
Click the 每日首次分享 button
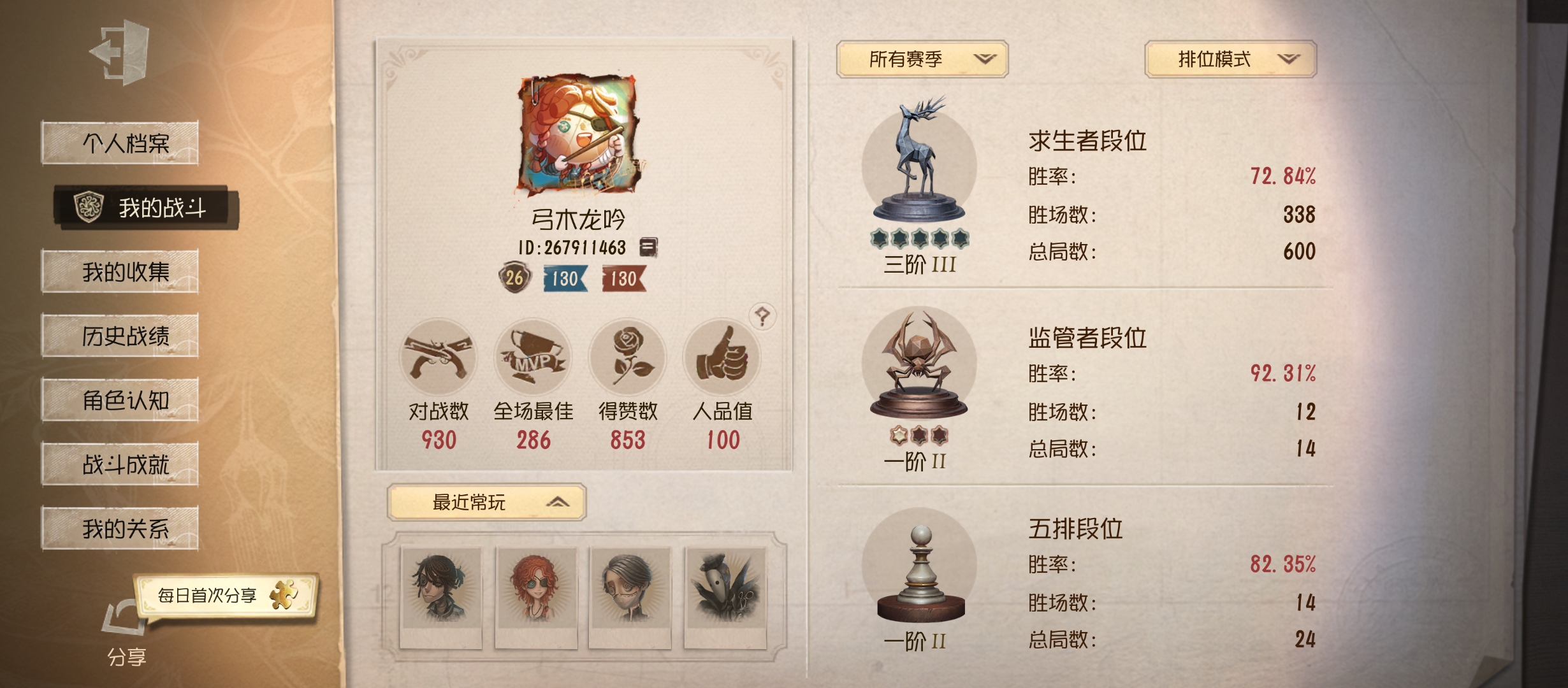coord(226,595)
